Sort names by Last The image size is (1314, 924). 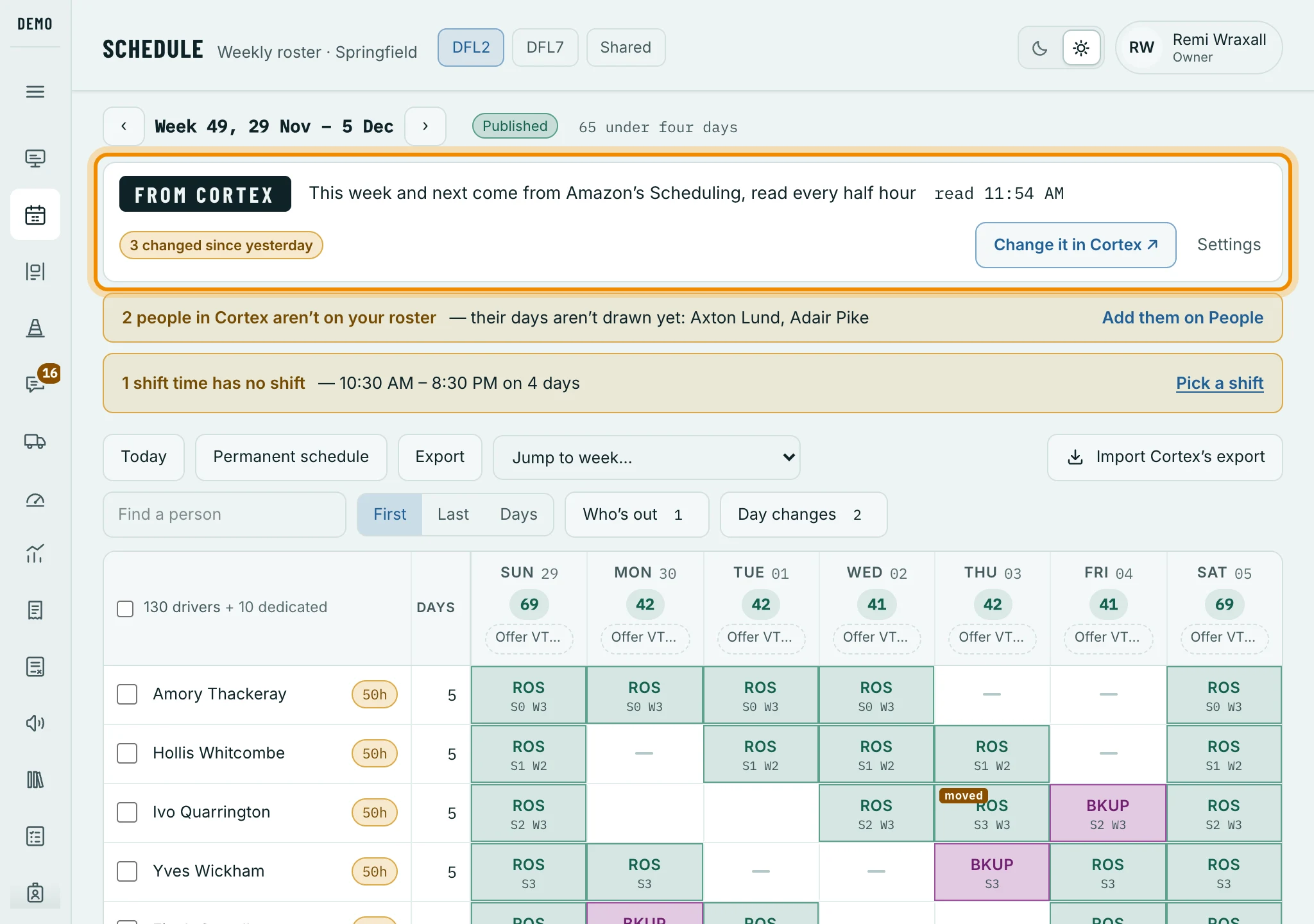coord(453,515)
